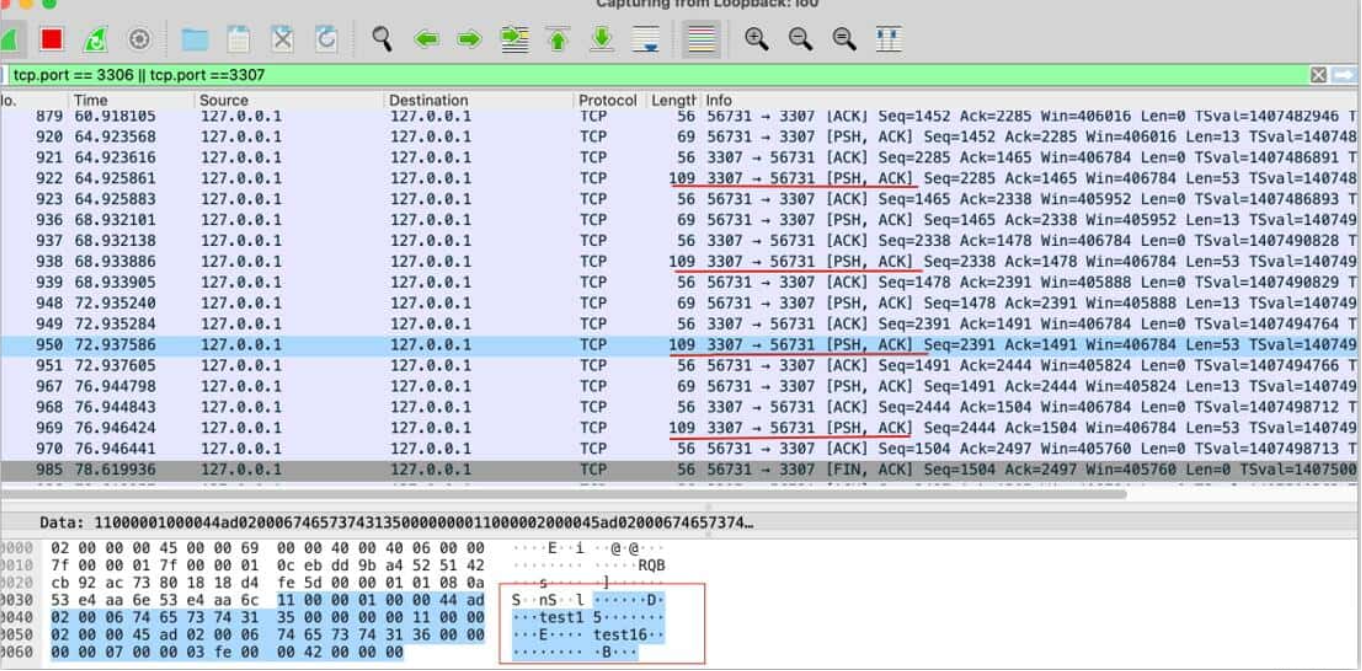Screen dimensions: 1362x671
Task: Close the current capture file
Action: tap(283, 39)
